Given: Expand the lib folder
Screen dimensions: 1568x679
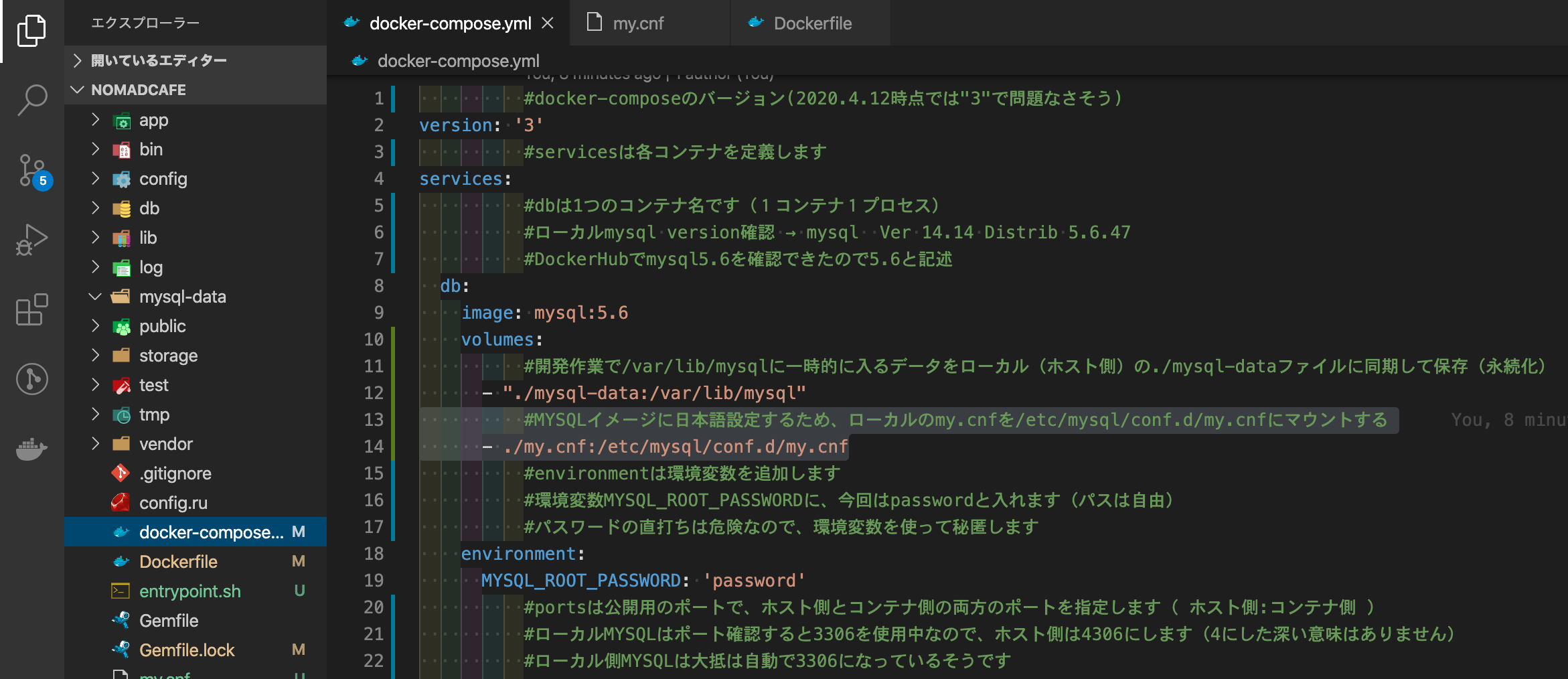Looking at the screenshot, I should tap(95, 238).
